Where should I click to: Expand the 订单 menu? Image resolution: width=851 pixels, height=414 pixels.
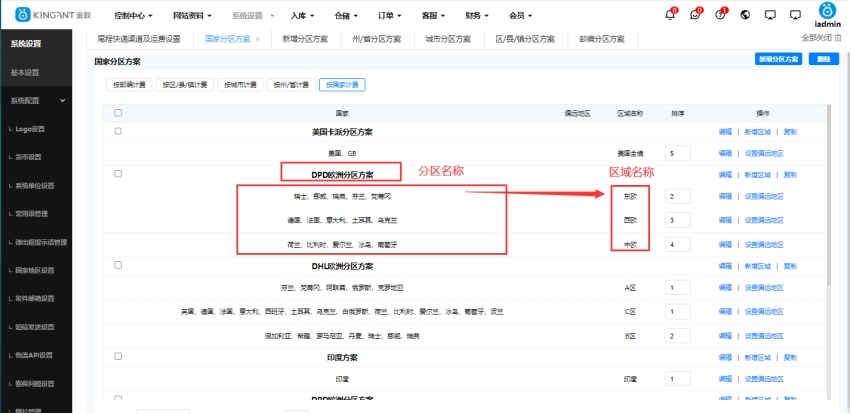[x=390, y=16]
